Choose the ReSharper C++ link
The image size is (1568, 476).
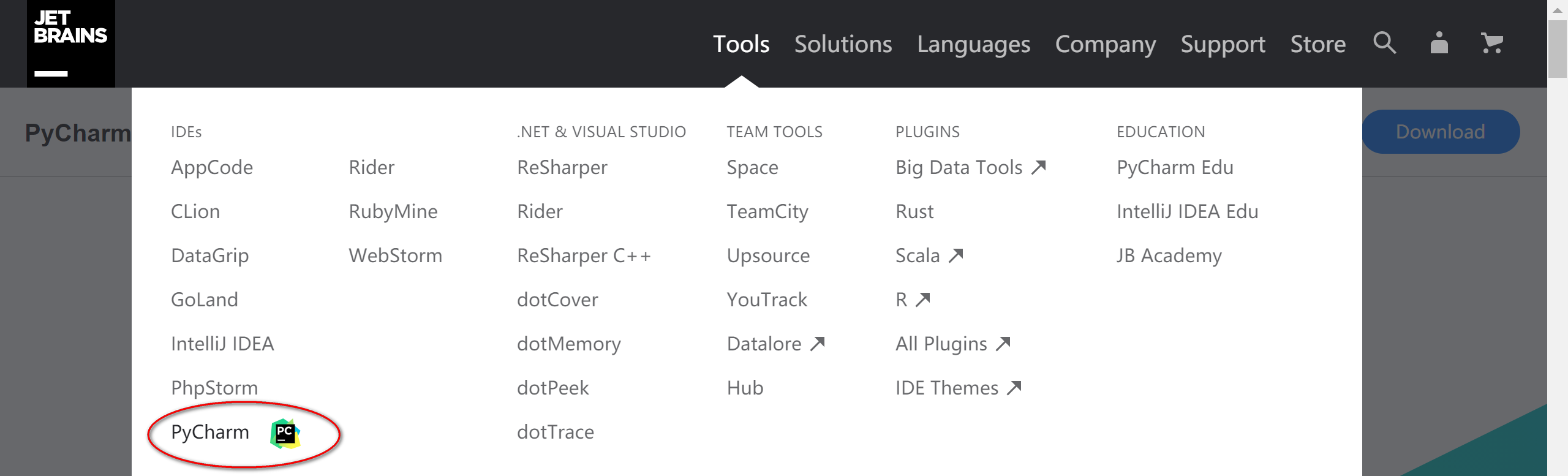584,255
